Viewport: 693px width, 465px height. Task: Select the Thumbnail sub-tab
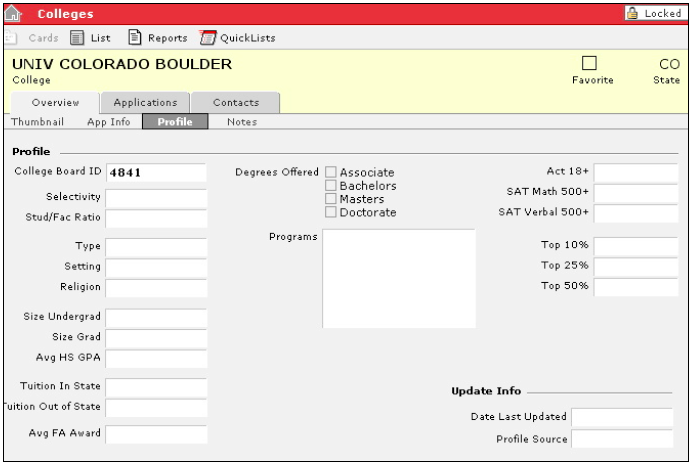[38, 122]
